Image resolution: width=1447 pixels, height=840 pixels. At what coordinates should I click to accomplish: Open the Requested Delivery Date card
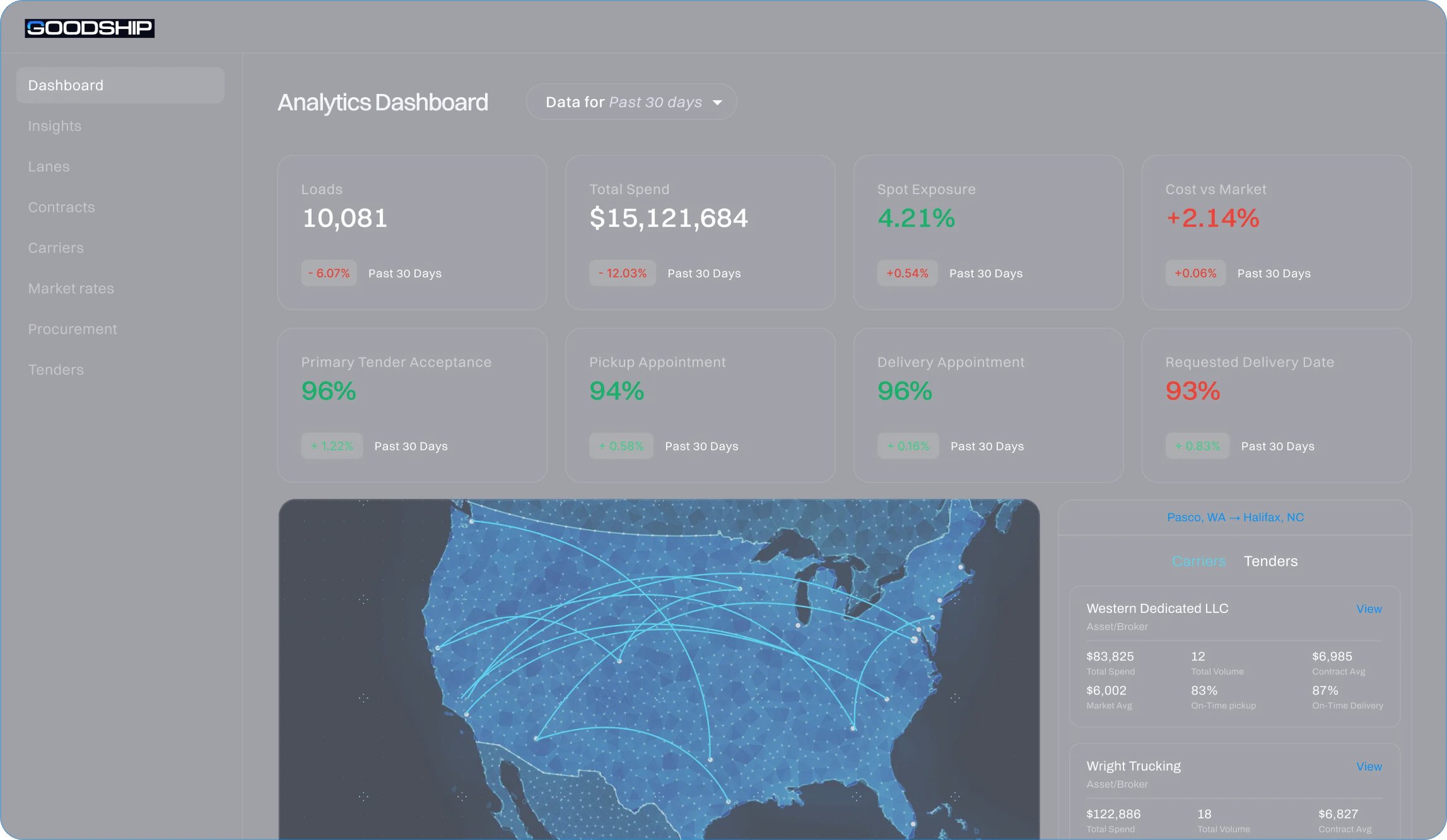click(x=1276, y=405)
